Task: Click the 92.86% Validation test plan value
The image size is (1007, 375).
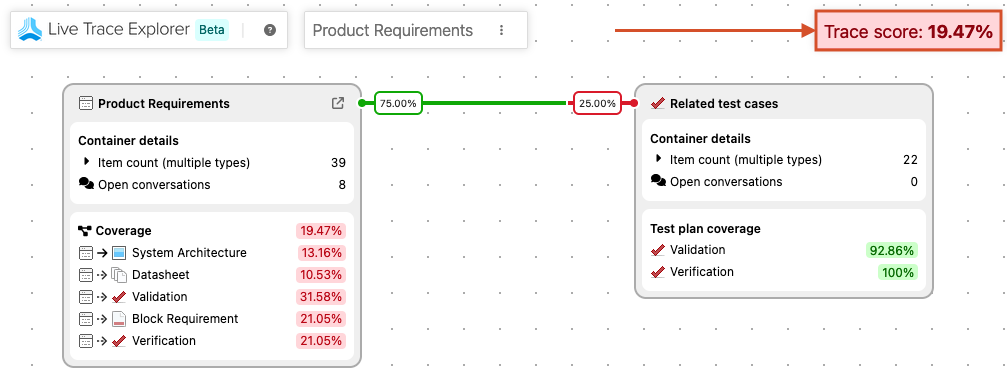Action: [x=892, y=250]
